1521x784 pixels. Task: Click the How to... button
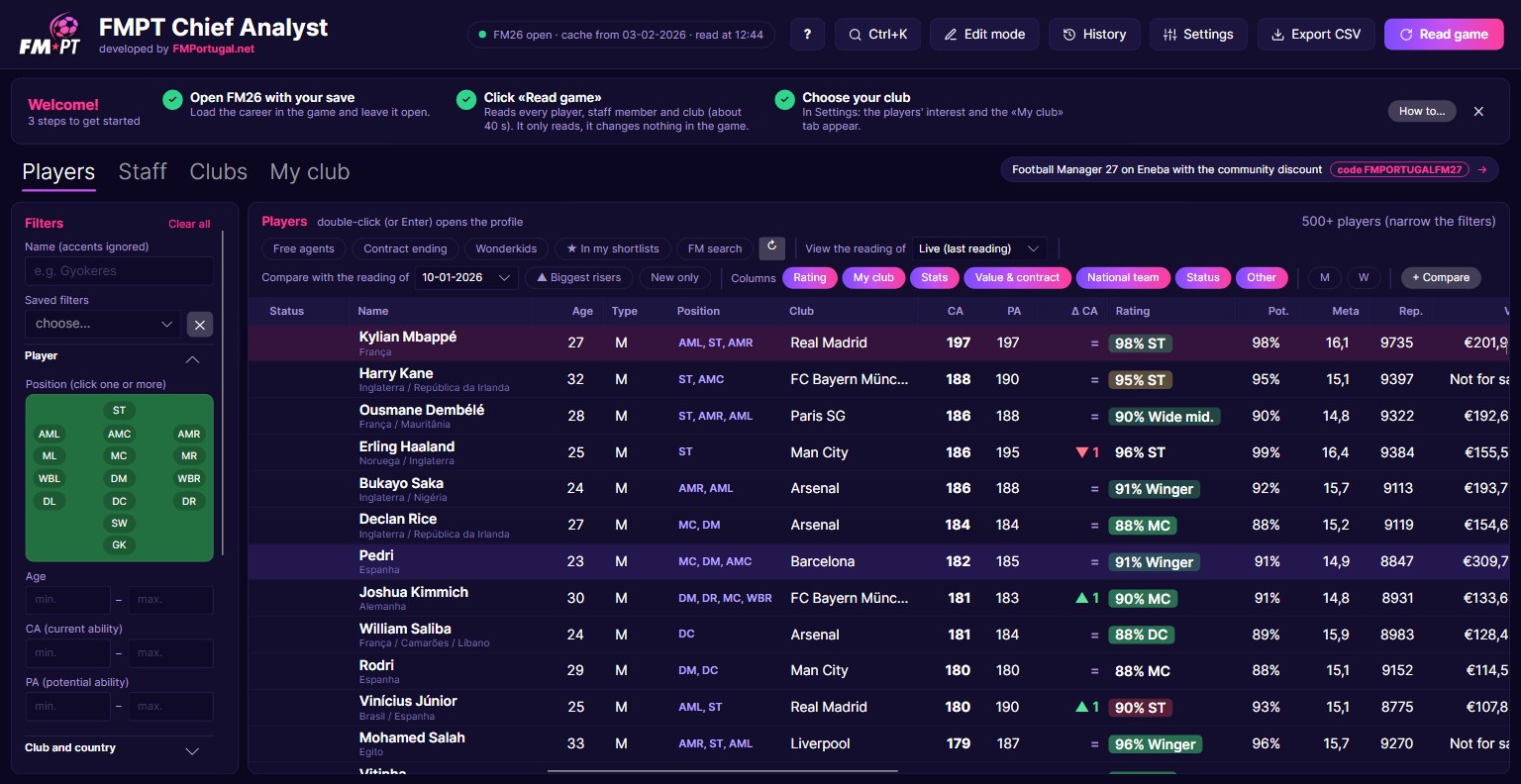click(1422, 111)
